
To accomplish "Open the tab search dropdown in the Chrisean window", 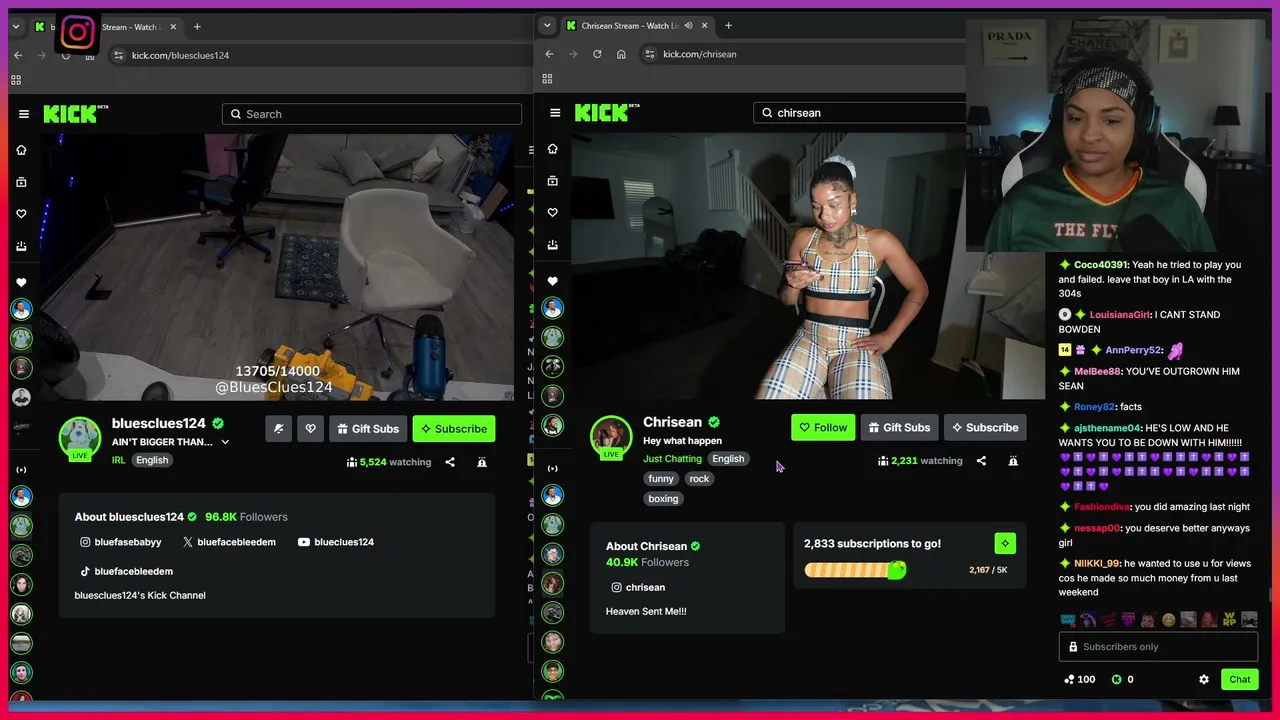I will pyautogui.click(x=546, y=26).
